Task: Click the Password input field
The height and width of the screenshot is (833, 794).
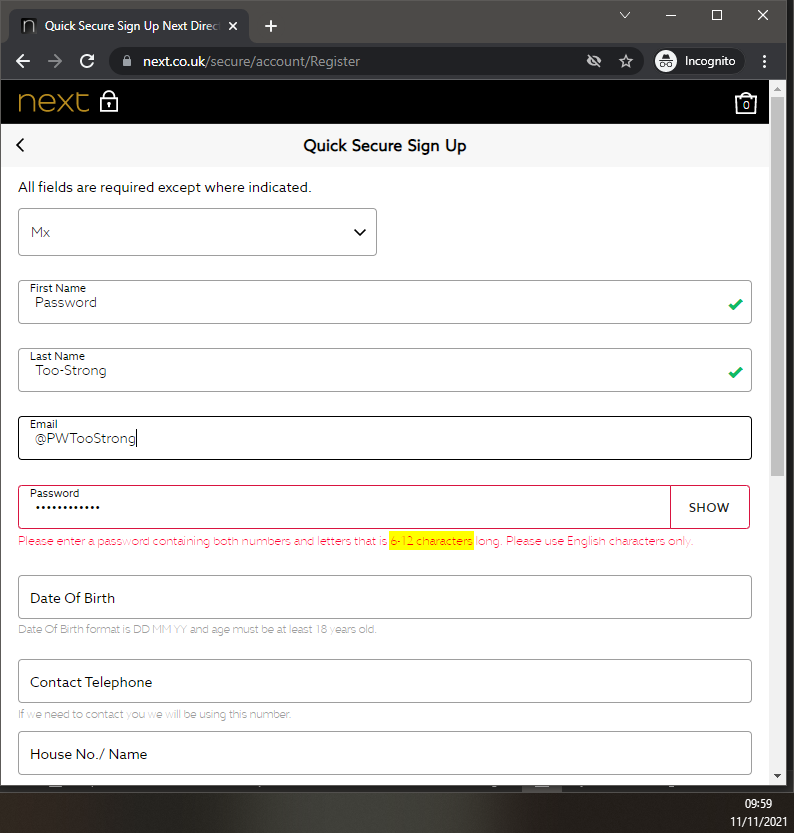Action: pos(345,507)
